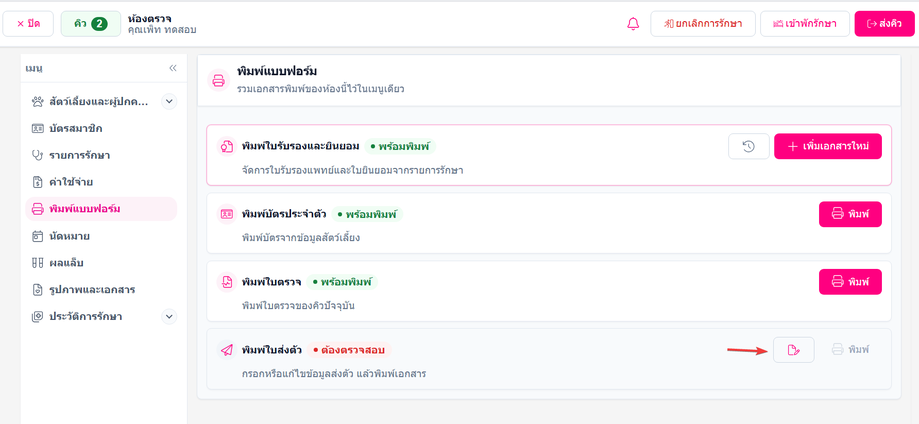The width and height of the screenshot is (919, 424).
Task: Expand สัตว์เลี้ยงและผู้ปกครอง menu chevron
Action: tap(169, 102)
